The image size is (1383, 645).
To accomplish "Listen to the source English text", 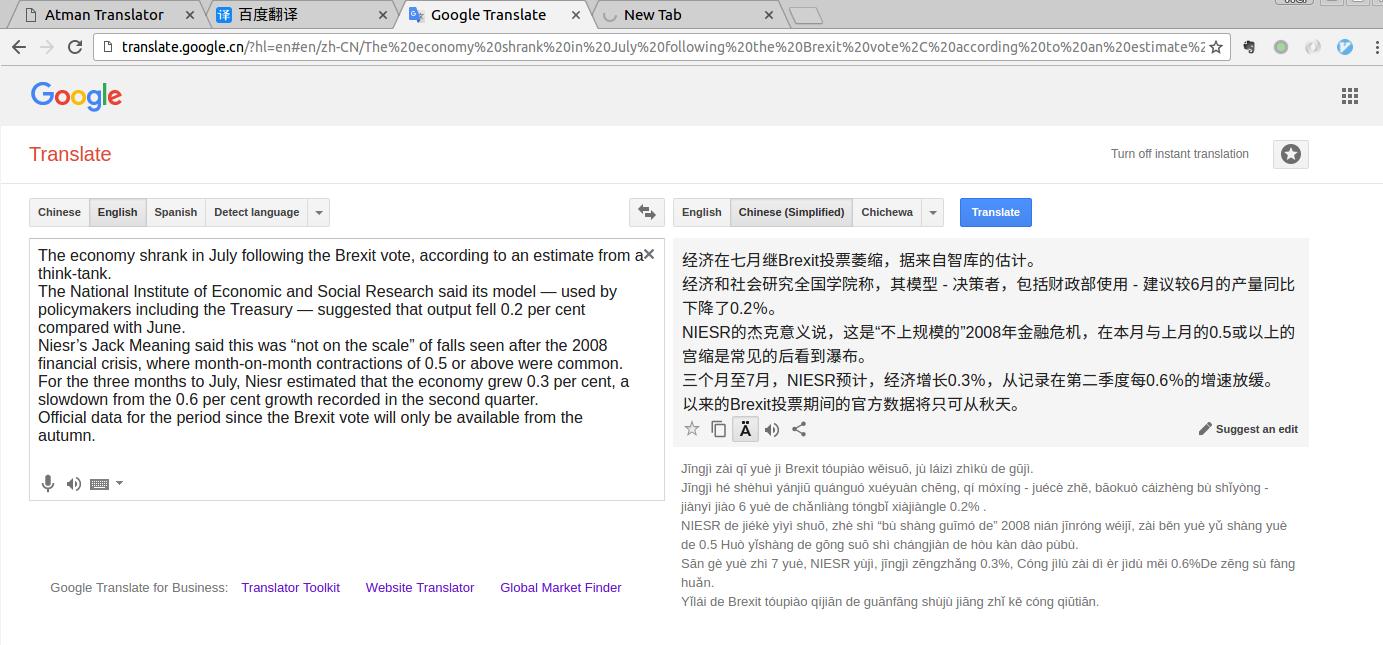I will (x=73, y=484).
